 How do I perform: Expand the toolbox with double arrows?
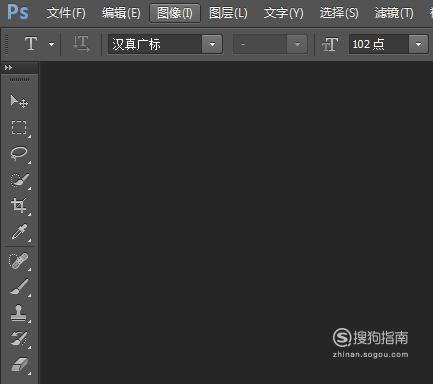(8, 68)
